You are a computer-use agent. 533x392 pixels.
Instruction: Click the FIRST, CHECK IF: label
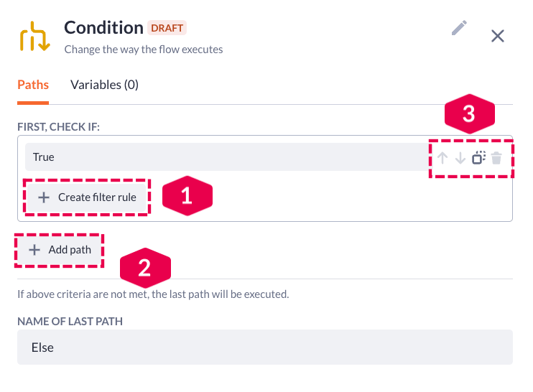58,127
